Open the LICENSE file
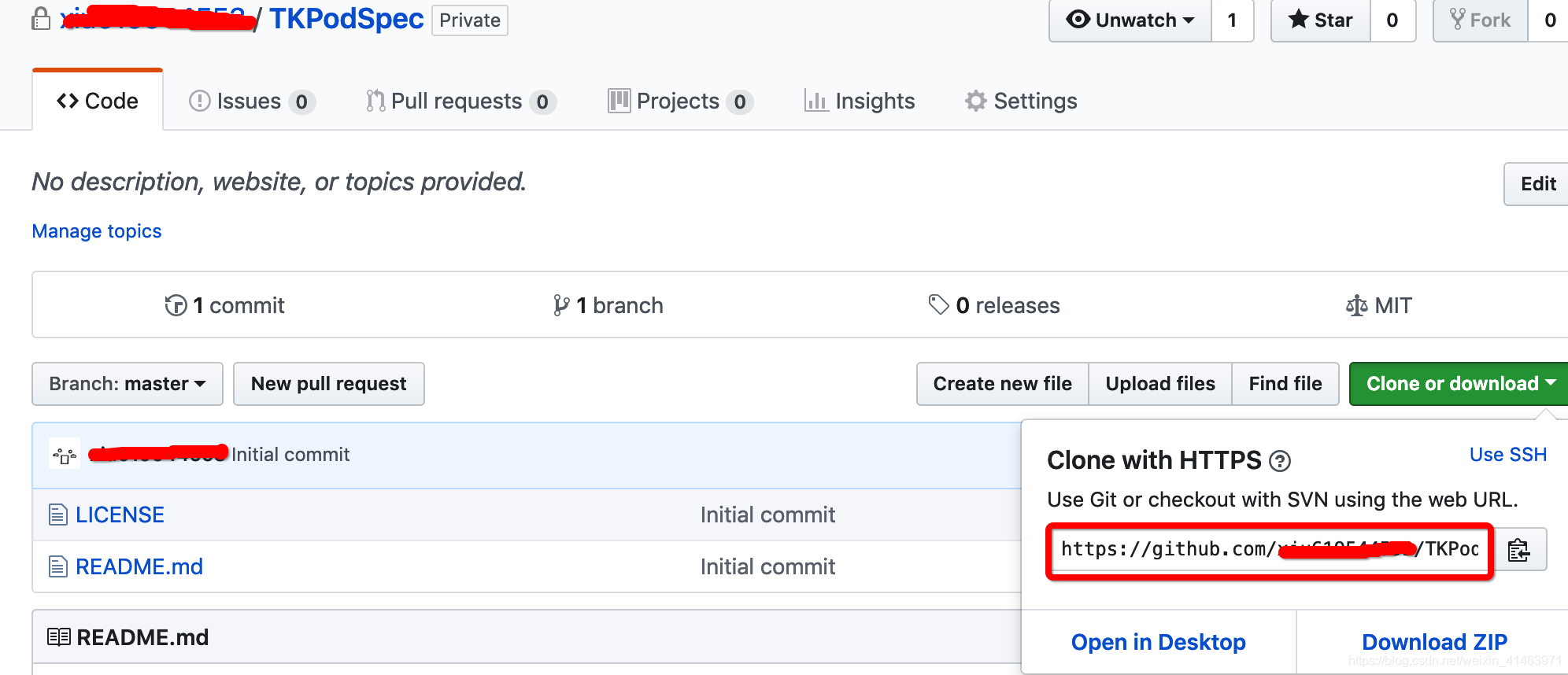1568x675 pixels. (120, 515)
